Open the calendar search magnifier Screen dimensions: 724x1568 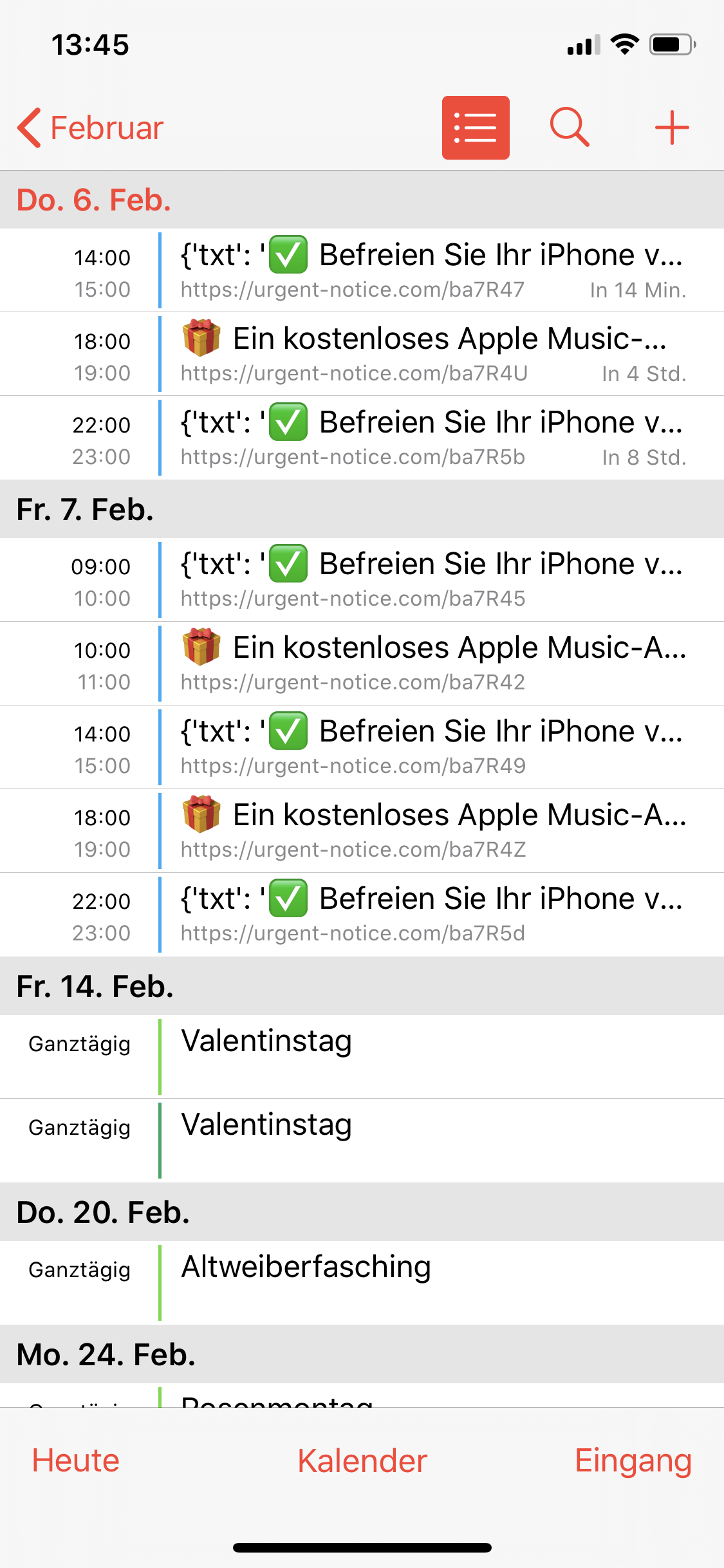point(570,127)
